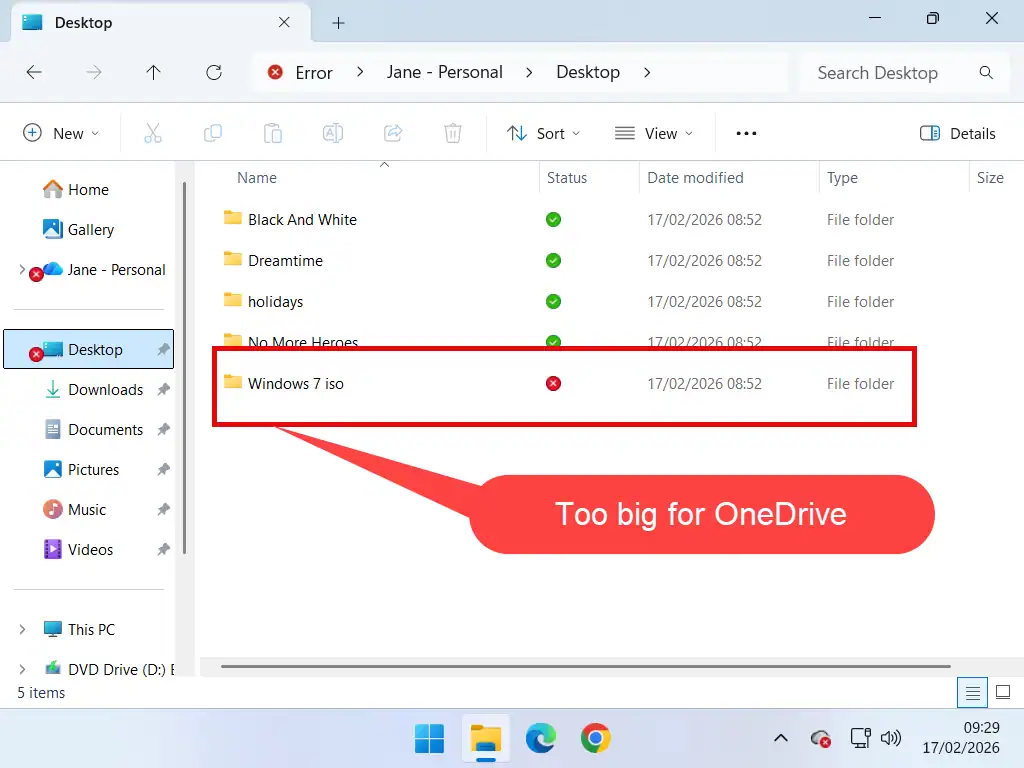1024x768 pixels.
Task: Hide the Details pane
Action: coord(957,132)
